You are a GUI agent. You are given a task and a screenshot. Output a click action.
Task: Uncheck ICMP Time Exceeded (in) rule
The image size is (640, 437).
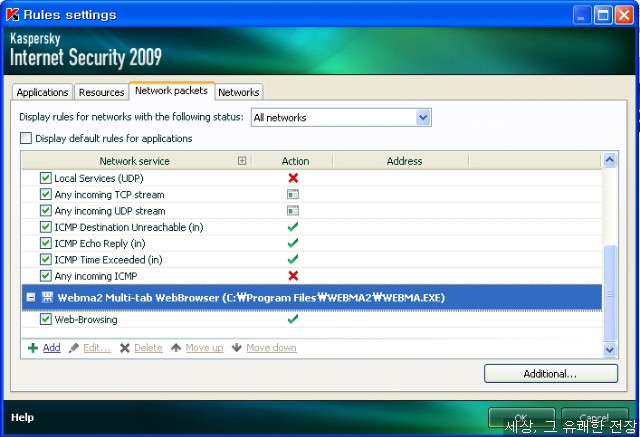tap(46, 260)
